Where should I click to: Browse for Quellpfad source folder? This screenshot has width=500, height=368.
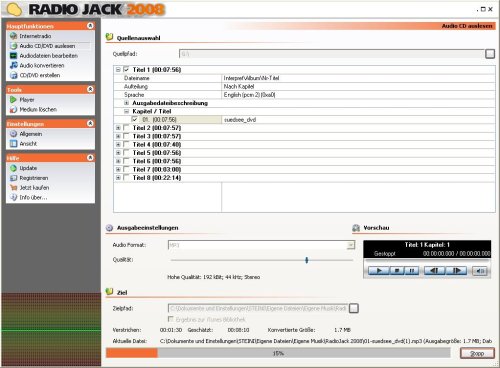(x=490, y=54)
